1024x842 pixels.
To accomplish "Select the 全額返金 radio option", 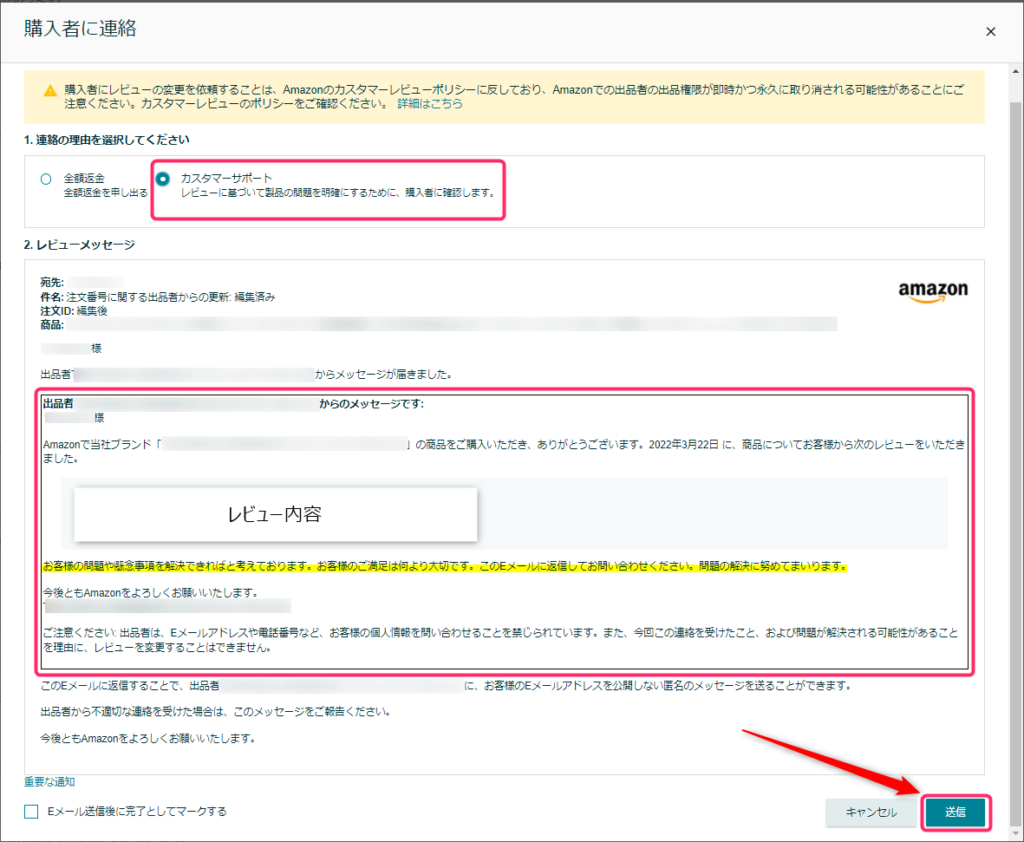I will pyautogui.click(x=46, y=179).
